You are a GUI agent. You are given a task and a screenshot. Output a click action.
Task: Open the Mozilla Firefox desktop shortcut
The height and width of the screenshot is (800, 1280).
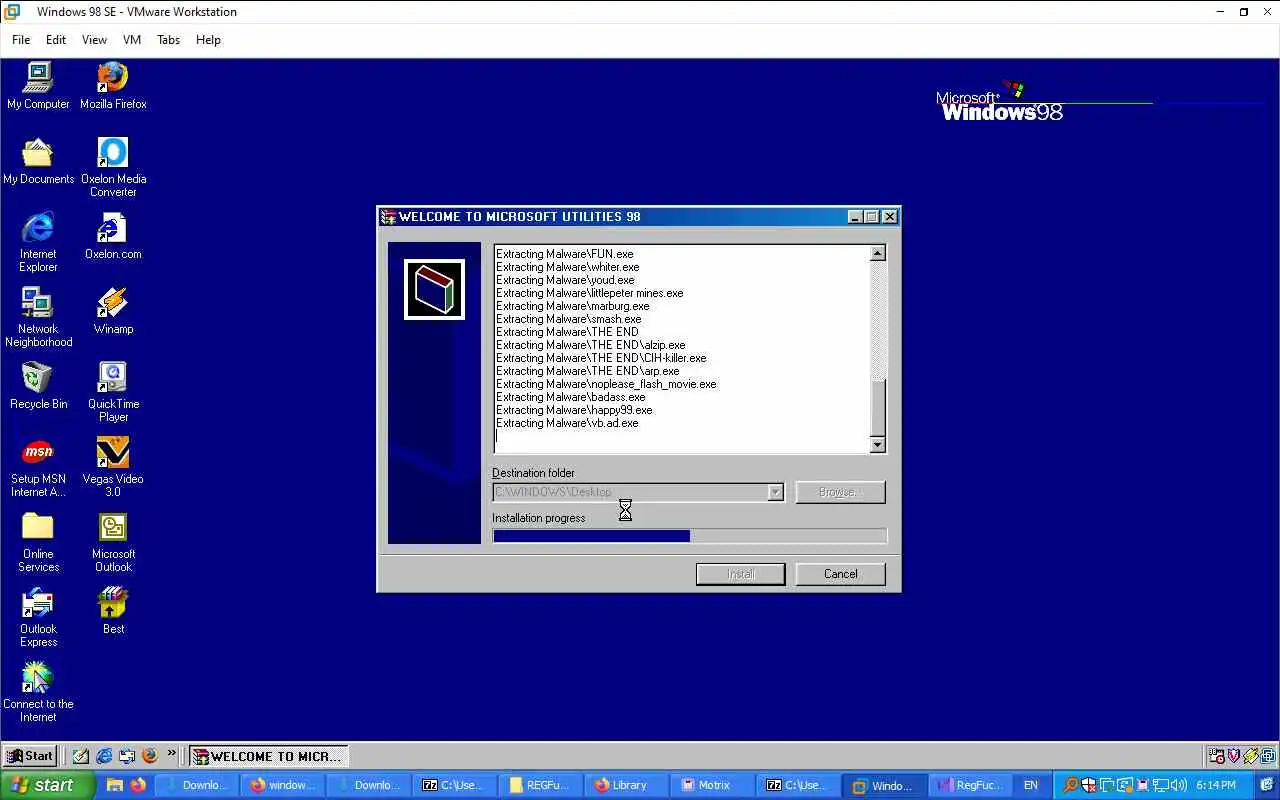[x=113, y=85]
